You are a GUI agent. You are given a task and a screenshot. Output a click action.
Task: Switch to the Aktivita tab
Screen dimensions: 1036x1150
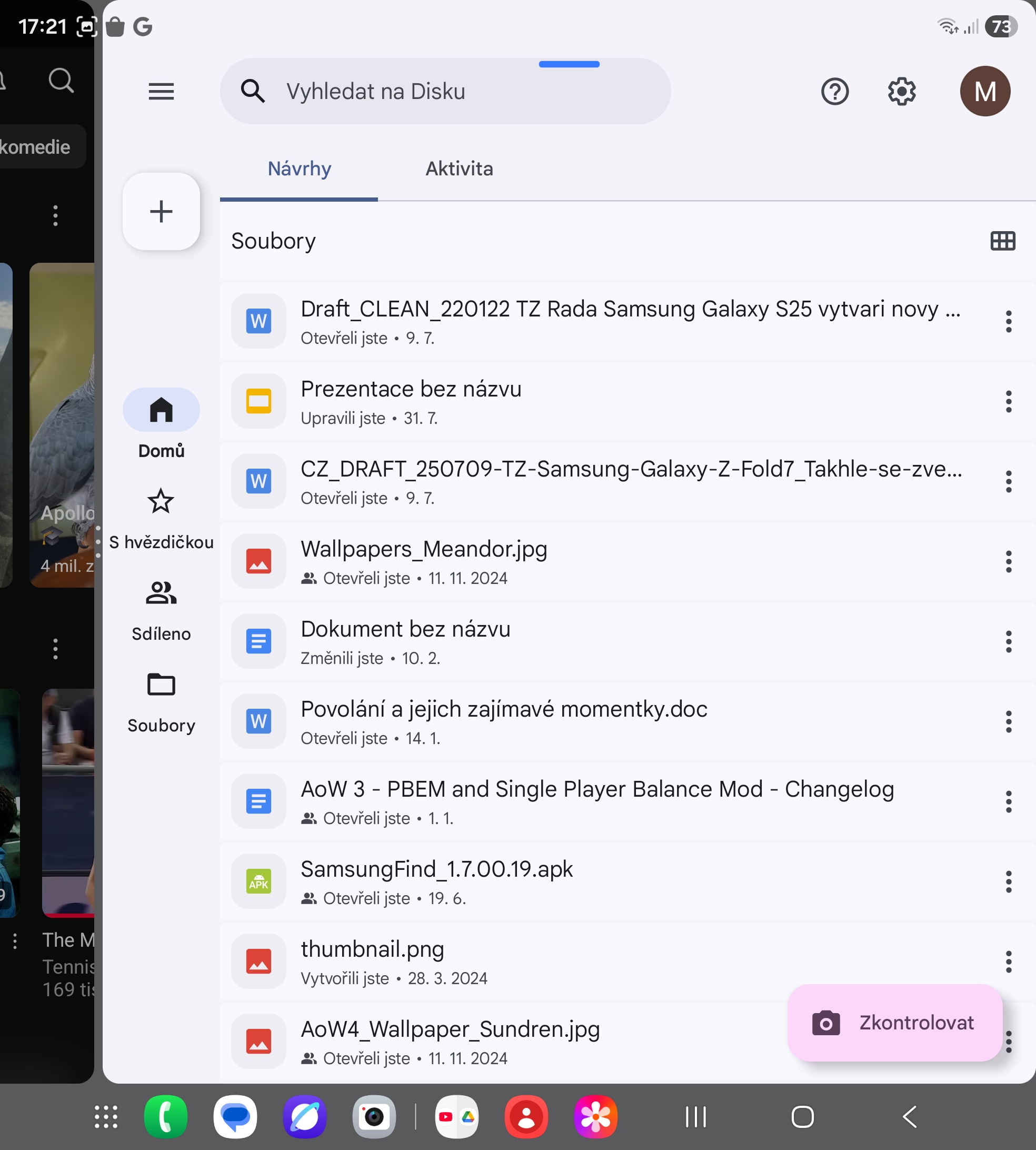pos(460,169)
